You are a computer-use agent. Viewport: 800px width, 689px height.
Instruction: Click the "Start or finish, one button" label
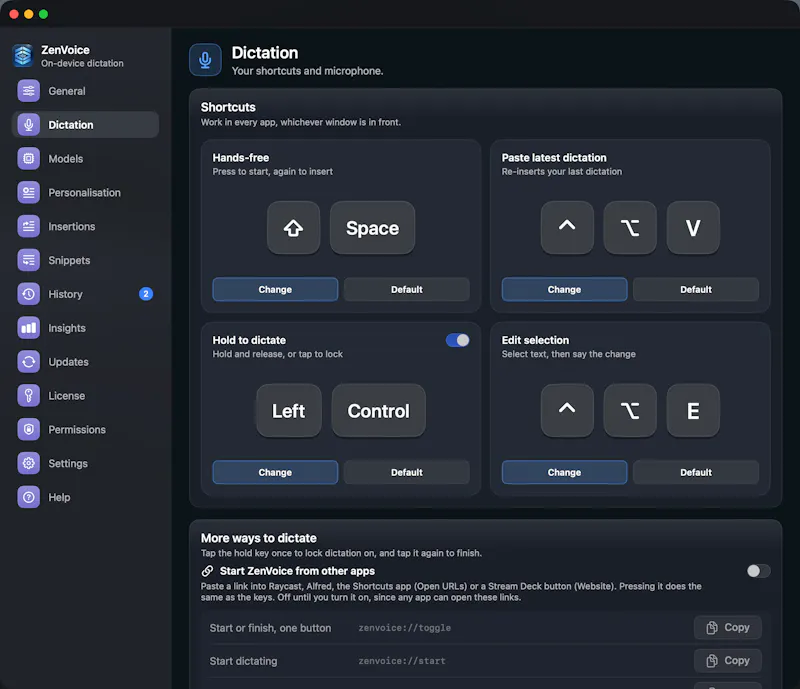coord(270,628)
